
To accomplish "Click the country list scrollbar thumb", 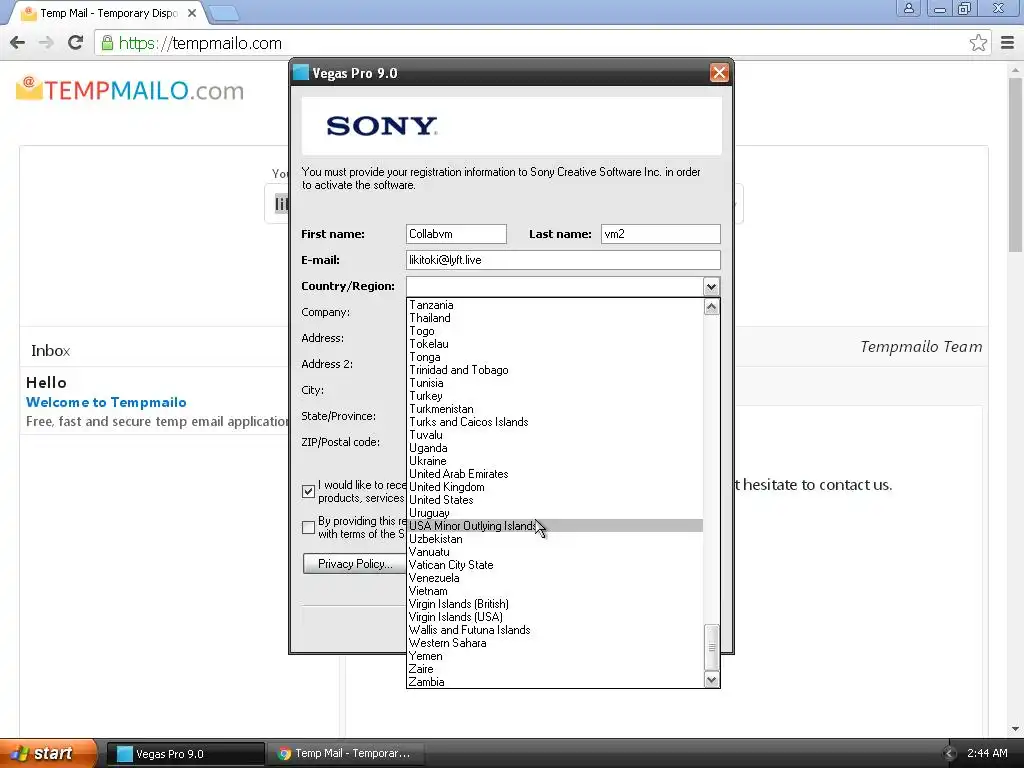I will (711, 647).
